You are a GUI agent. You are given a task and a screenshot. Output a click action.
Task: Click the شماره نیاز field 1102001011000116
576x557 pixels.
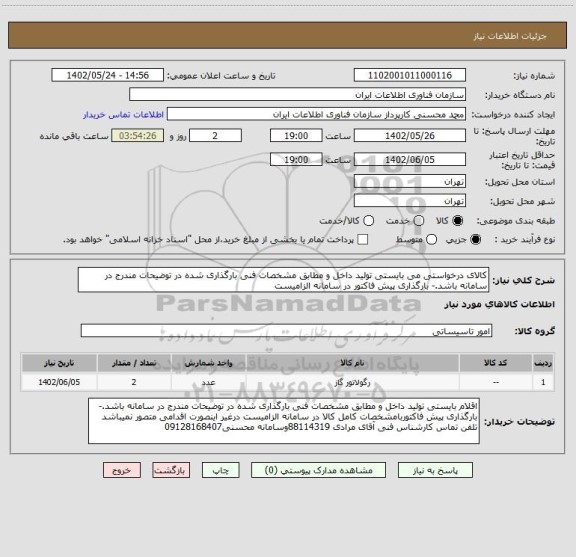410,75
